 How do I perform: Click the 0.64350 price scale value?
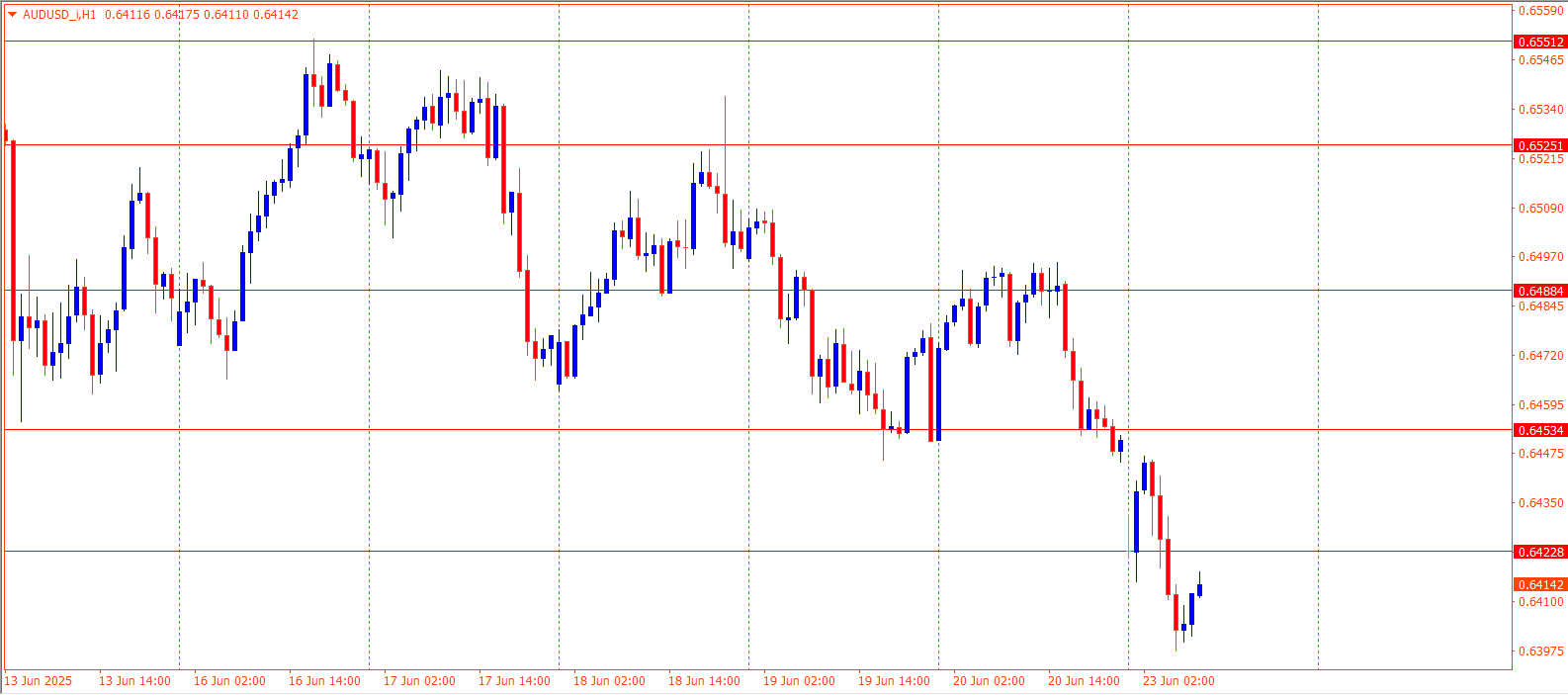click(1540, 503)
